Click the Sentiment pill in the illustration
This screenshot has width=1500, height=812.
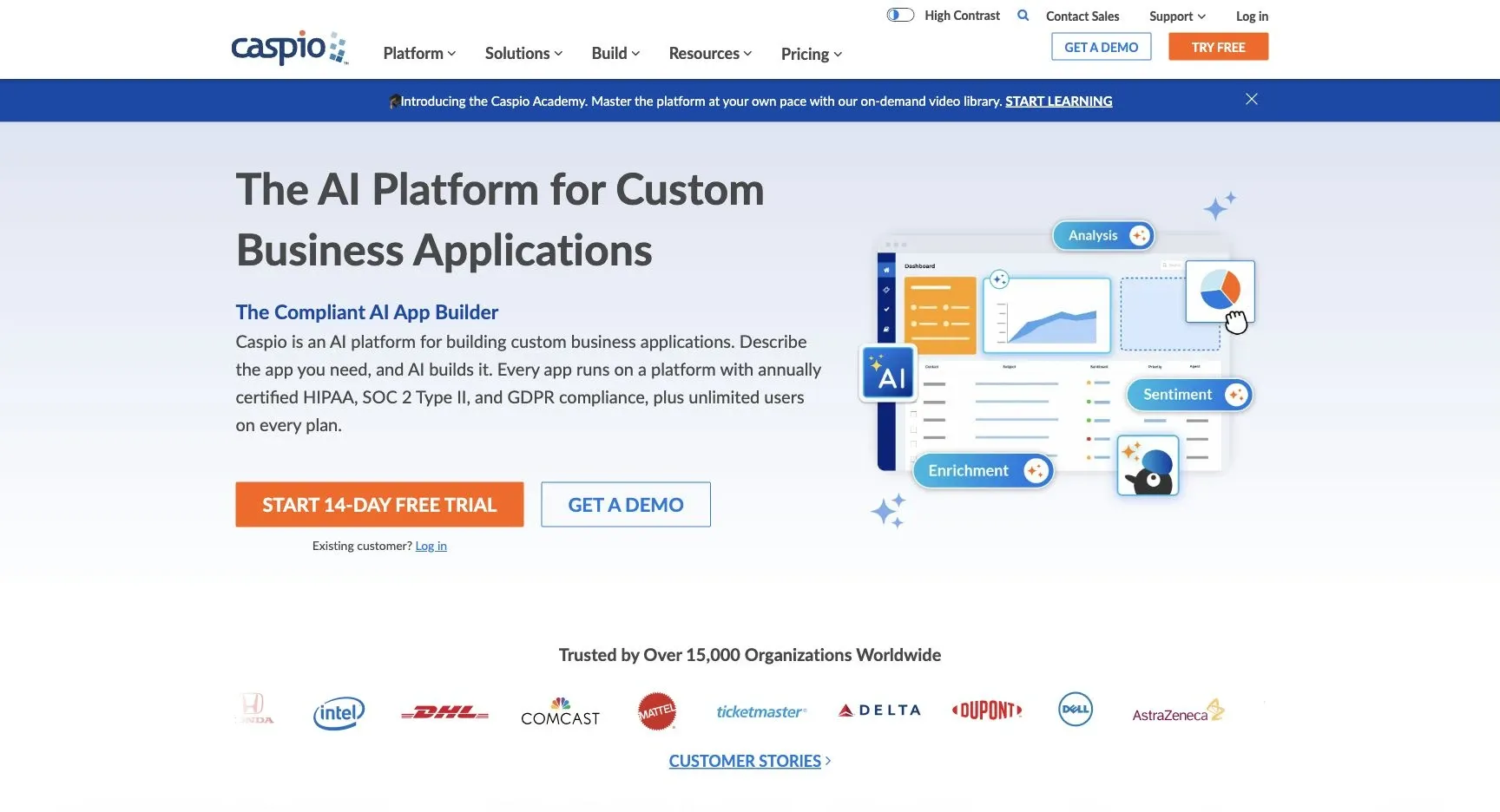click(1189, 395)
